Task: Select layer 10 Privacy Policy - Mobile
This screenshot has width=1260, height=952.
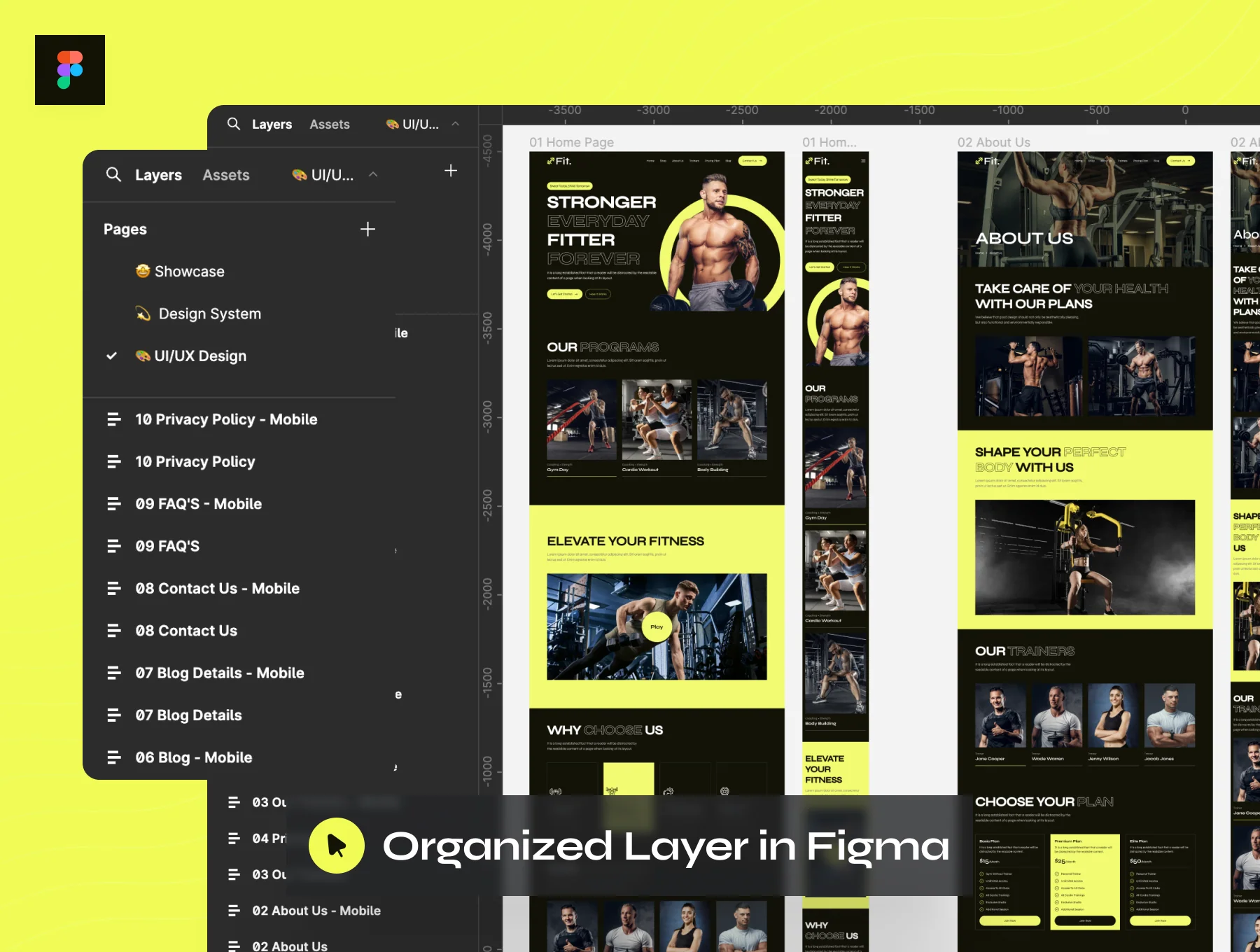Action: pos(226,419)
